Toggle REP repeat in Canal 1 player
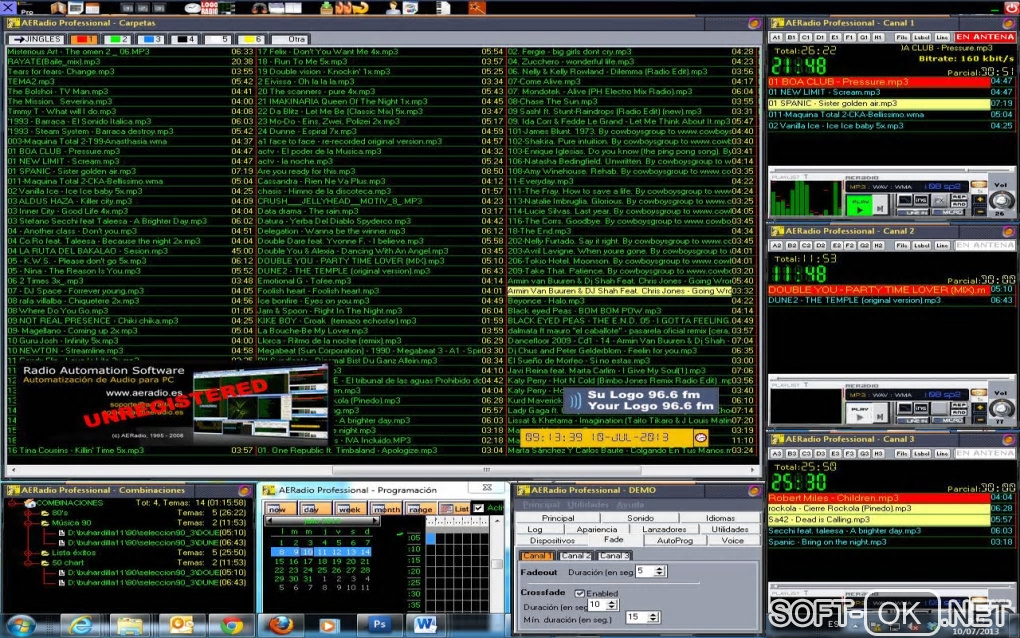 (x=958, y=197)
